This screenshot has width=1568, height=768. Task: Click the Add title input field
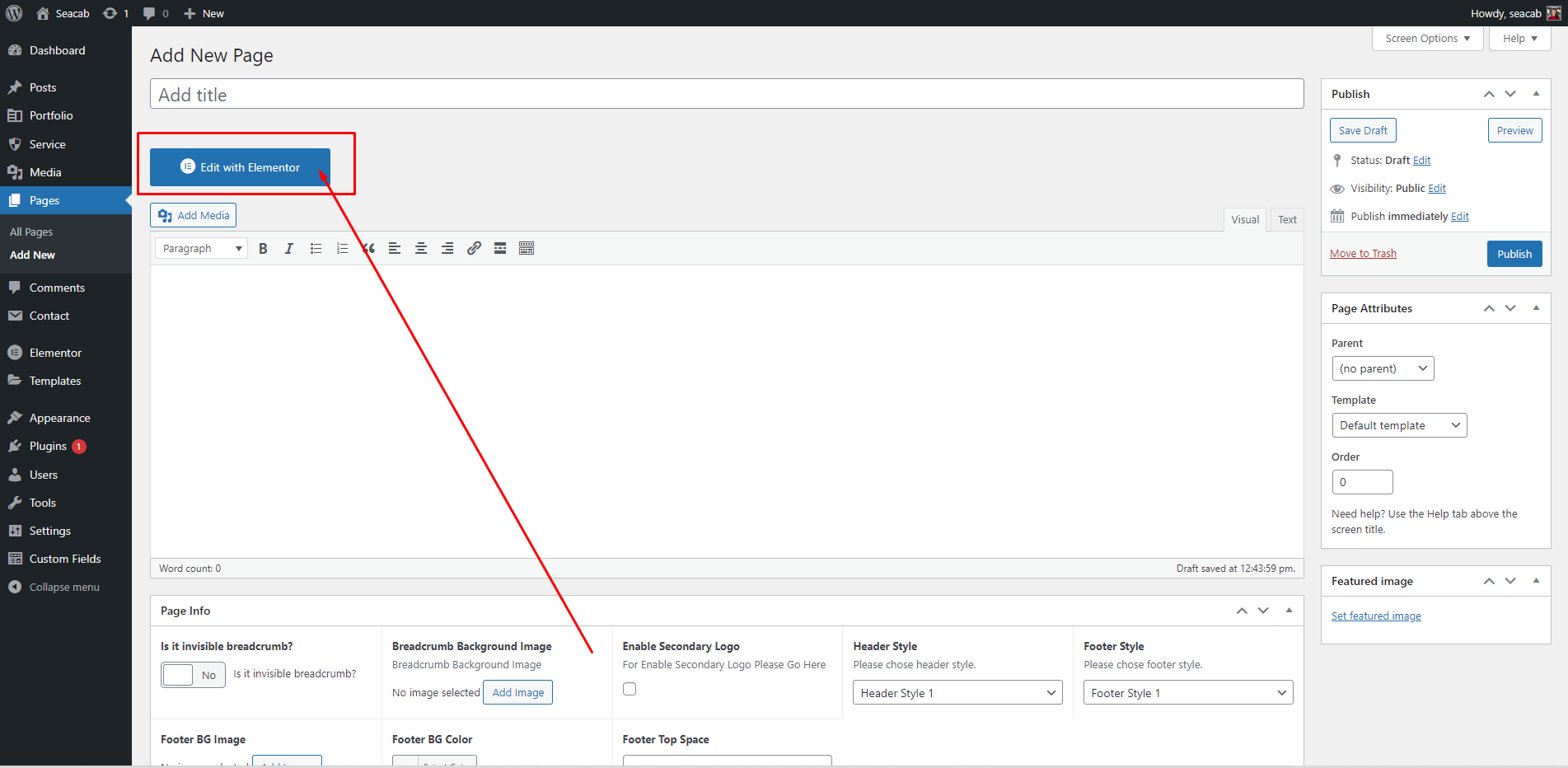click(x=726, y=95)
